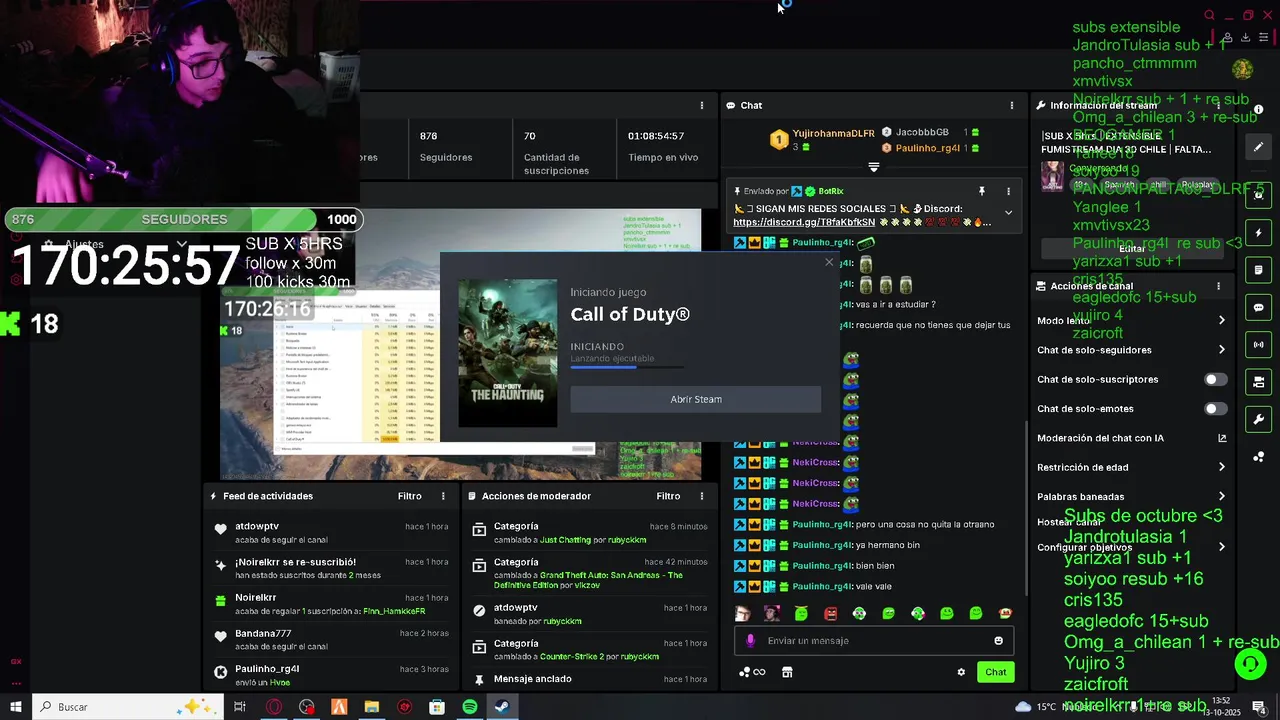Viewport: 1280px width, 720px height.
Task: Click the pencil edit icon in right sidebar
Action: coord(1259,147)
